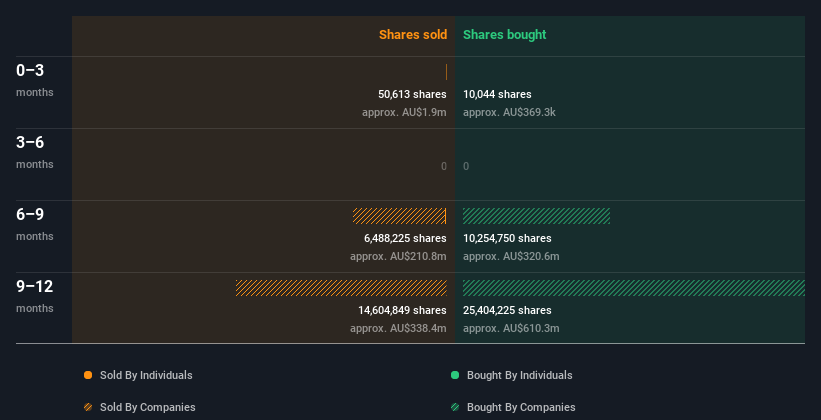Click the approx. AU$320.6m value
The image size is (821, 420).
pyautogui.click(x=511, y=257)
